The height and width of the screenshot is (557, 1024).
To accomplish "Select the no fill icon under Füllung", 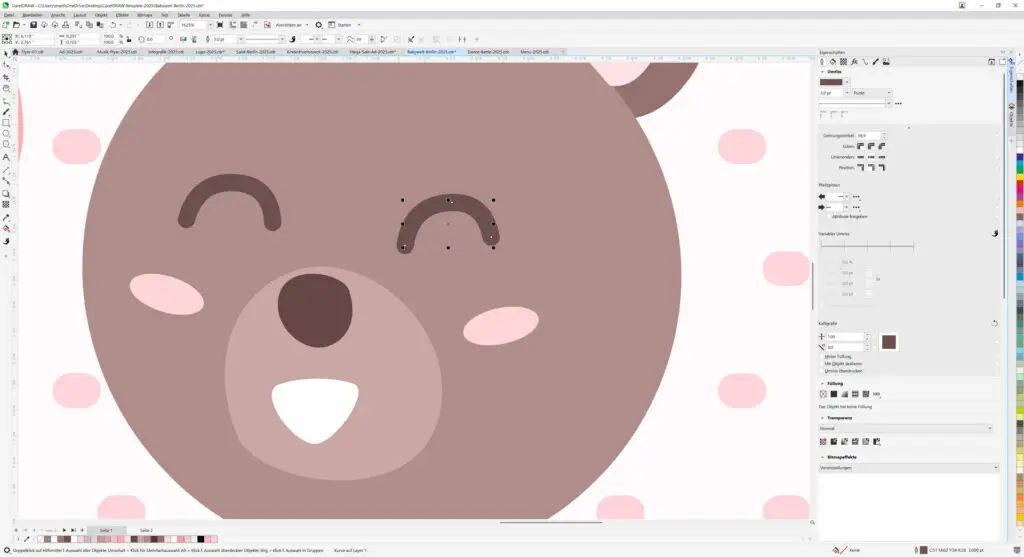I will 823,394.
